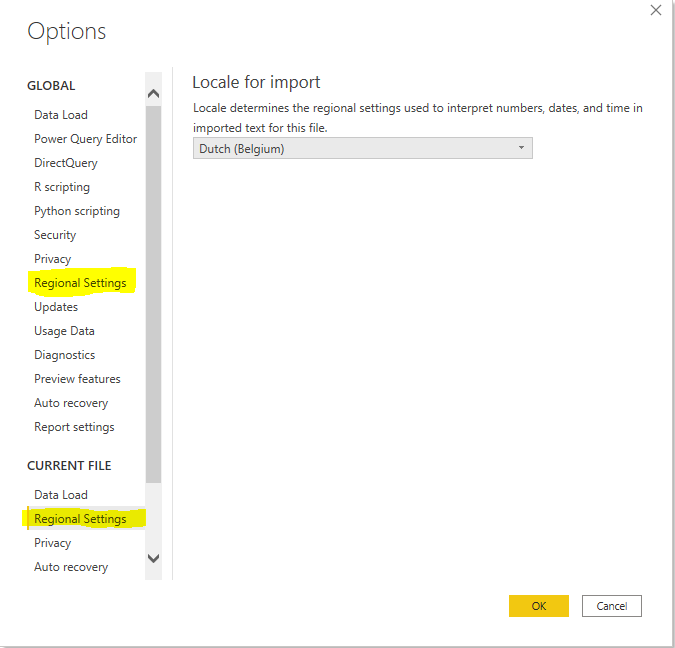675x648 pixels.
Task: Go to R scripting options
Action: click(x=62, y=187)
